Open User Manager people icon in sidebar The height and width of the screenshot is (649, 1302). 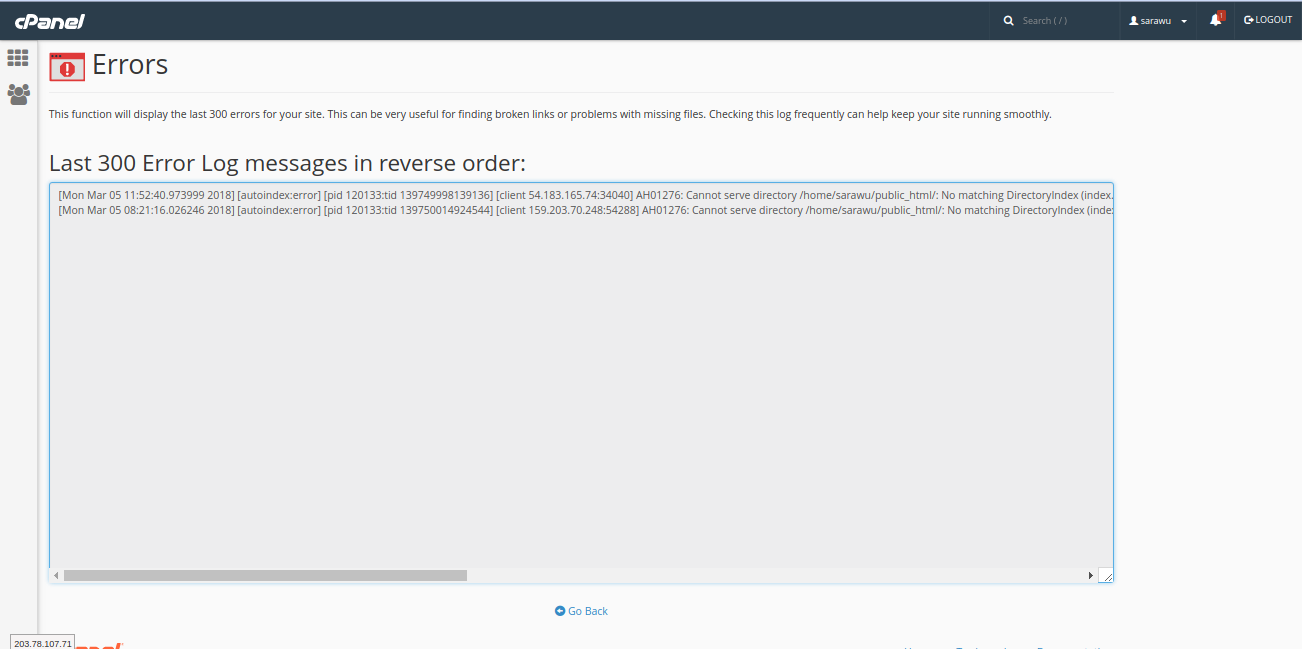click(x=18, y=94)
